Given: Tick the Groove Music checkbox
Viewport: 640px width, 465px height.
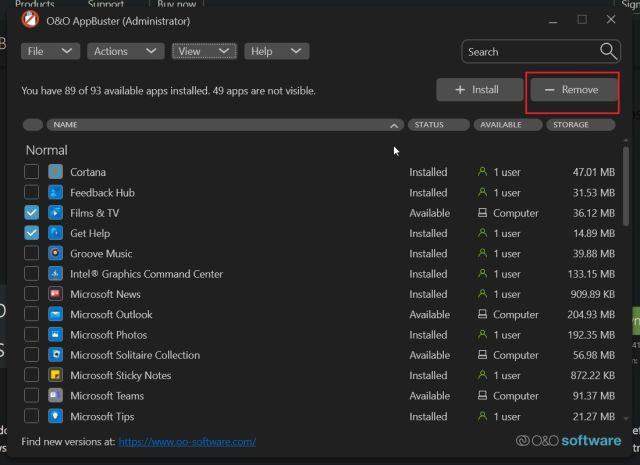Looking at the screenshot, I should [31, 254].
